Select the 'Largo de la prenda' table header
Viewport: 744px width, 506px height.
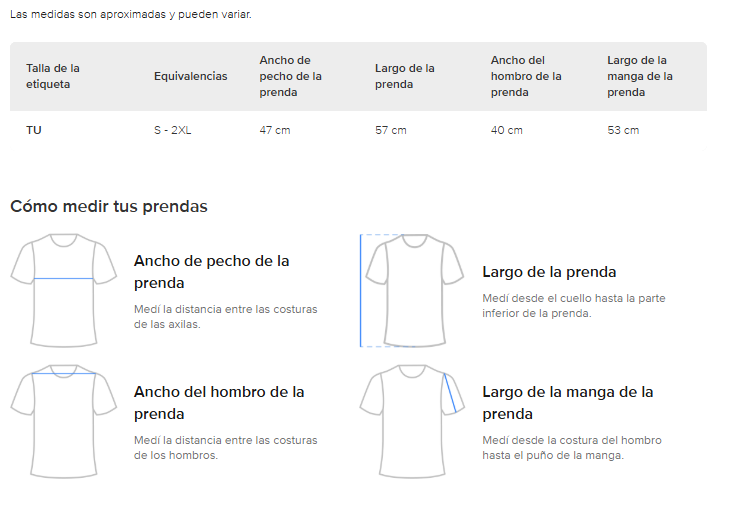[405, 76]
